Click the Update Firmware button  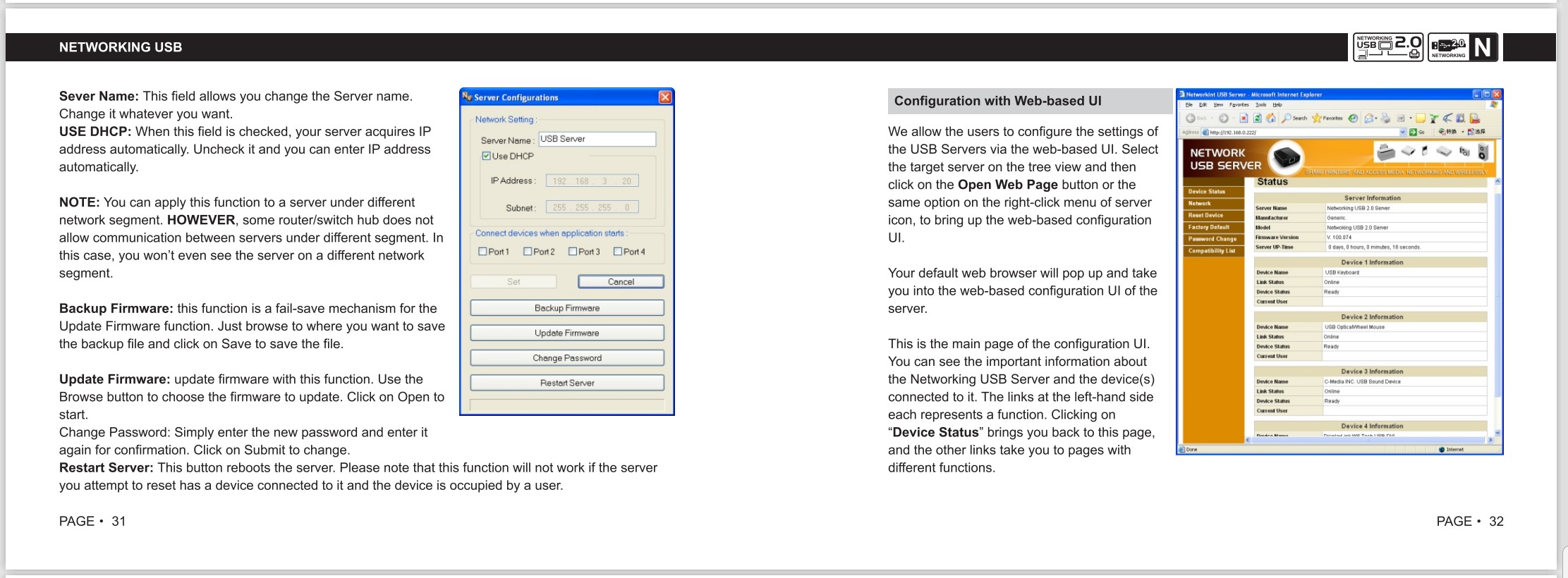coord(567,333)
